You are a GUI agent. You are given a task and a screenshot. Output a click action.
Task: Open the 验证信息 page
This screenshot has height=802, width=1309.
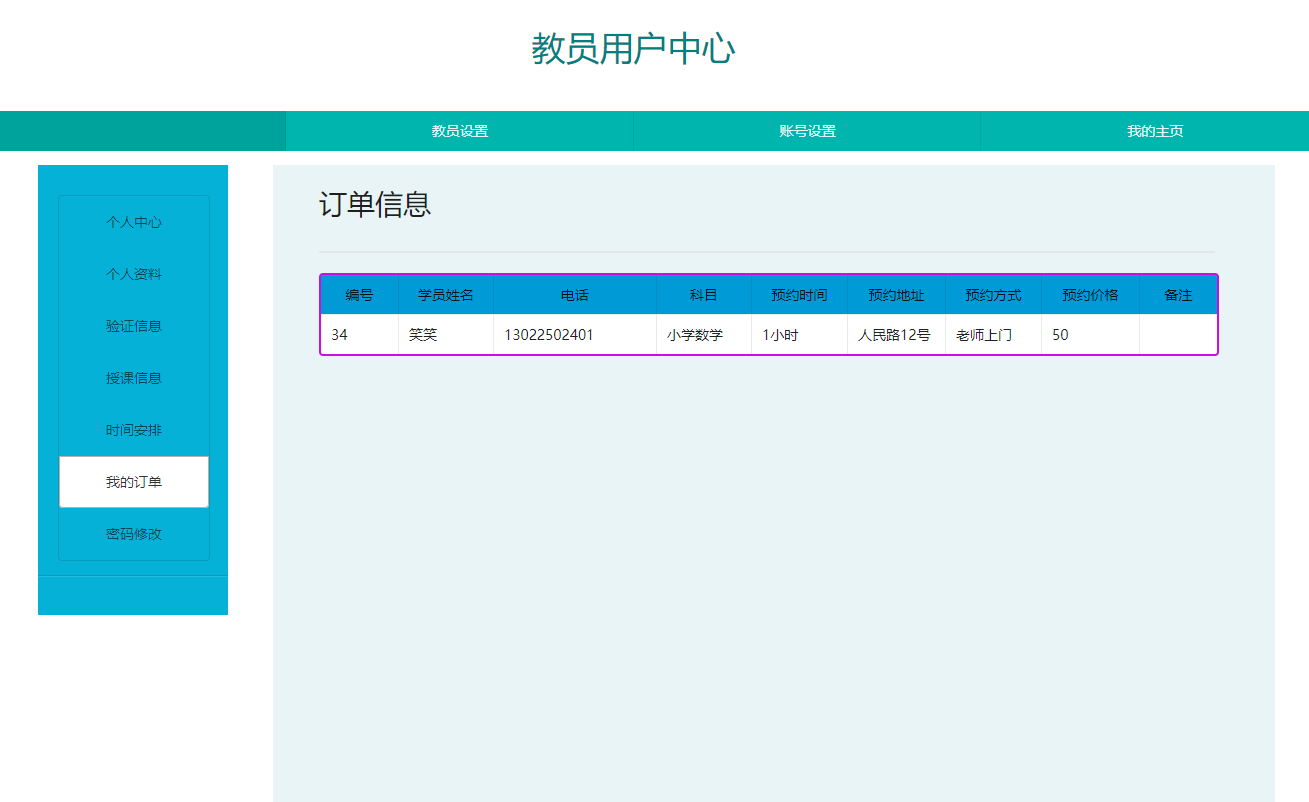[132, 326]
